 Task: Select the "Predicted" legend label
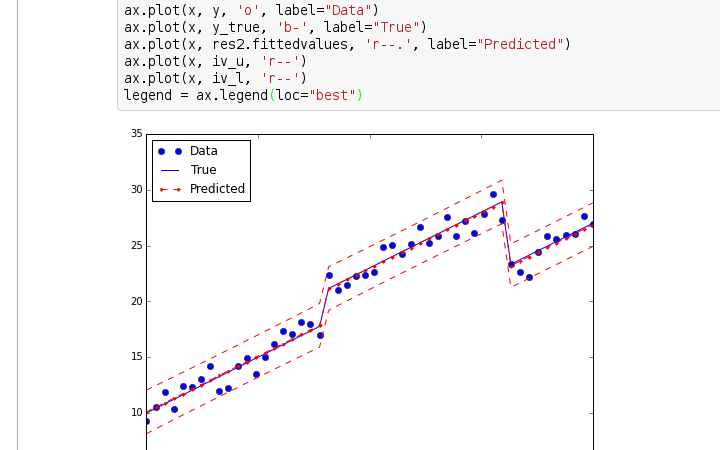[217, 189]
